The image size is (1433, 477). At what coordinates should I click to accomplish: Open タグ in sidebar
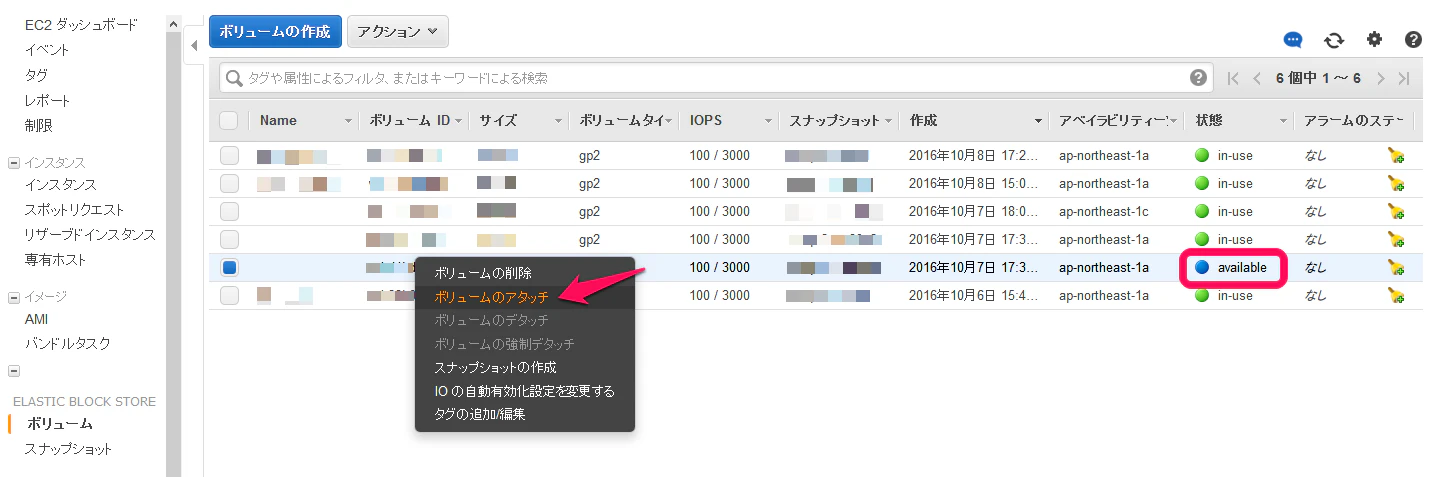pyautogui.click(x=36, y=75)
